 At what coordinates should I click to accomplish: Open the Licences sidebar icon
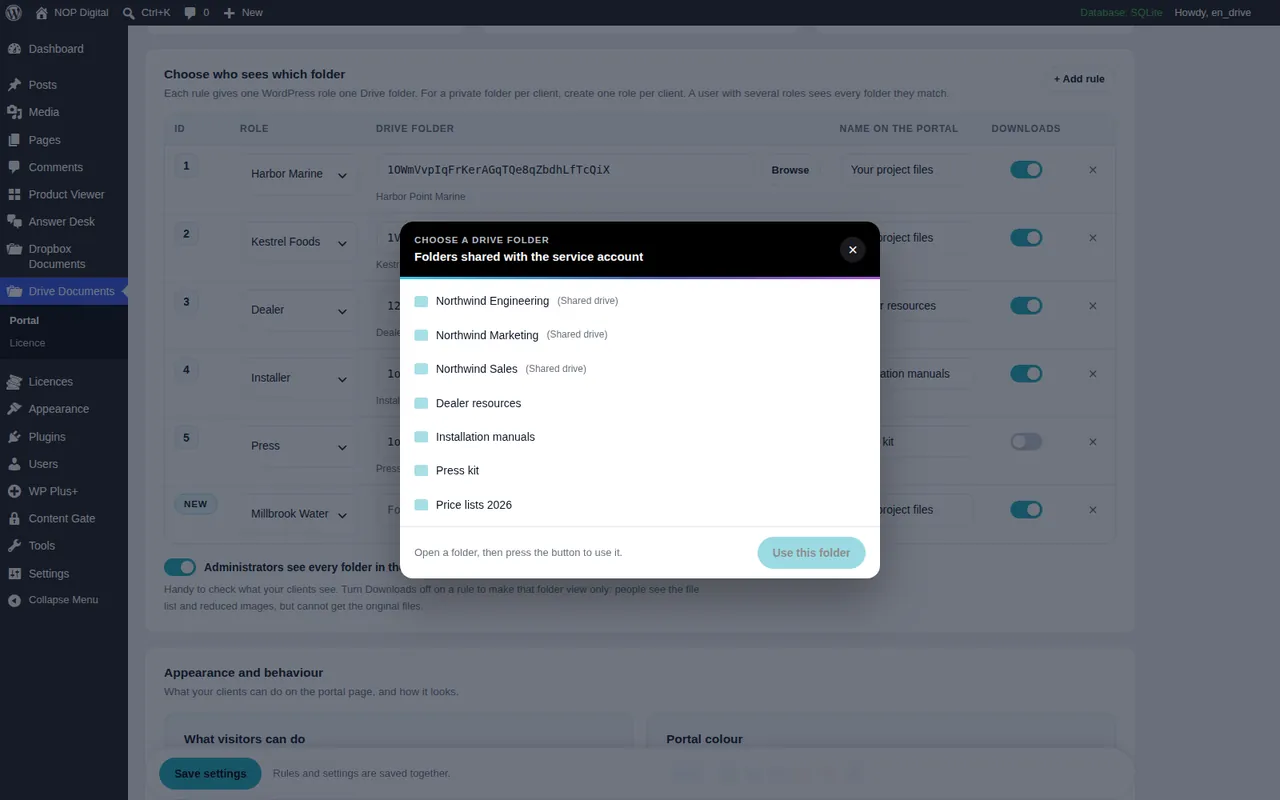coord(14,382)
